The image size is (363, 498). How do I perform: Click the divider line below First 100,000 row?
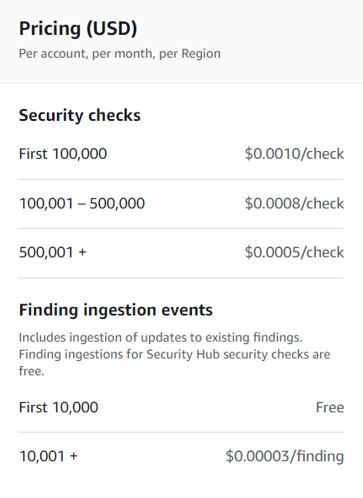181,179
